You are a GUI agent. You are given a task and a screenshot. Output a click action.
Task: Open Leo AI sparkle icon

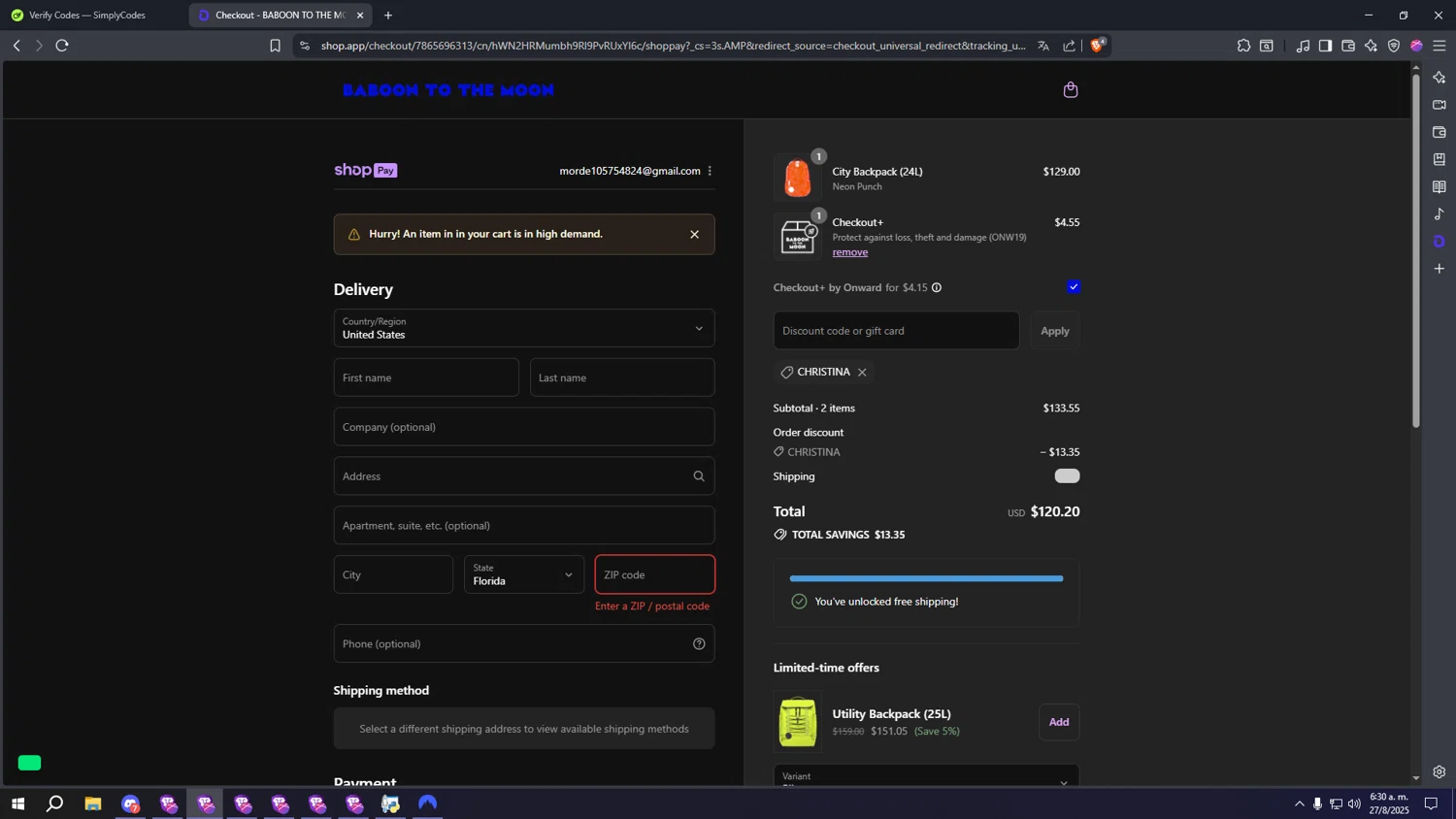click(x=1371, y=46)
